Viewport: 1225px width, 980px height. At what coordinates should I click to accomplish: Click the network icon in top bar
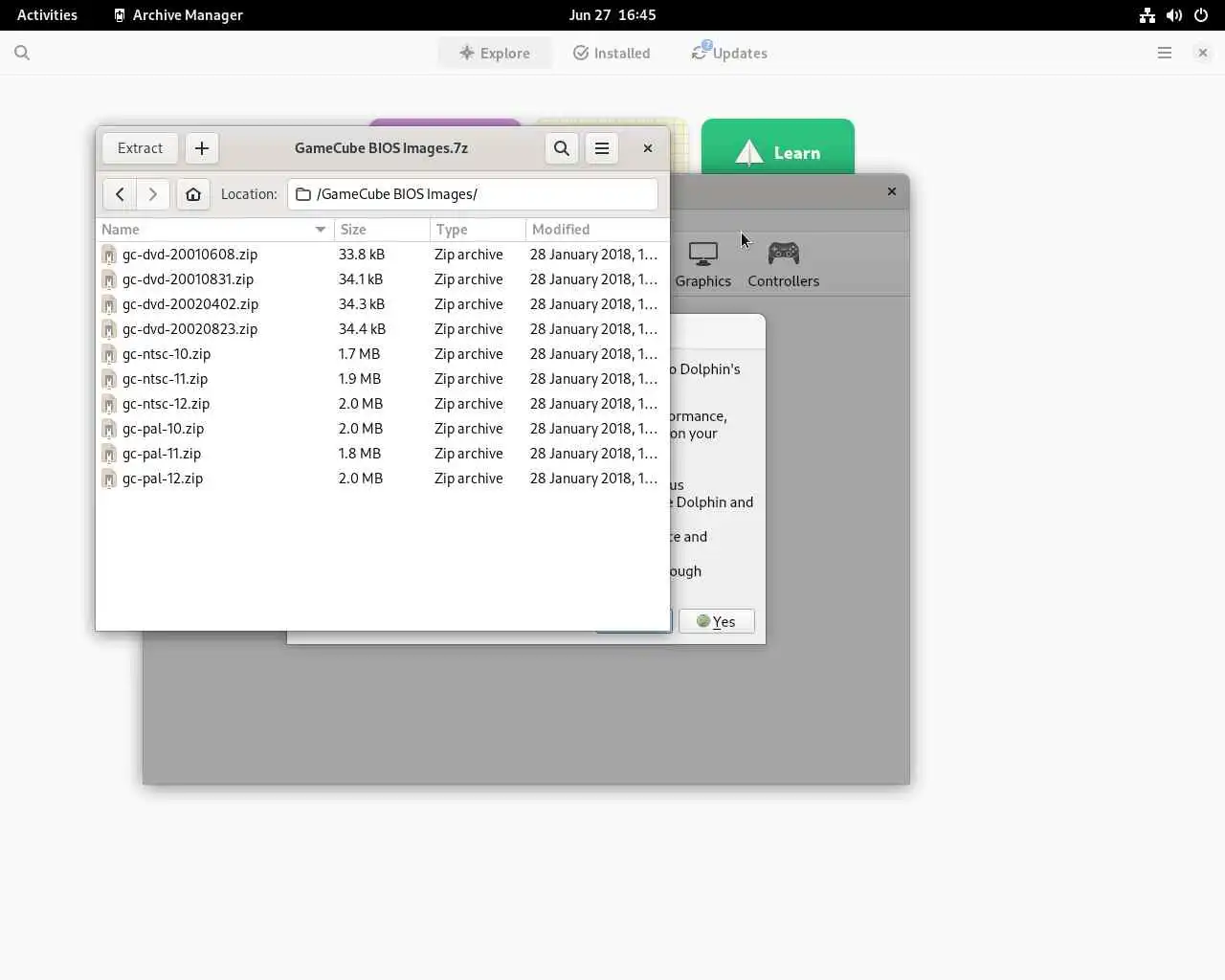tap(1147, 15)
